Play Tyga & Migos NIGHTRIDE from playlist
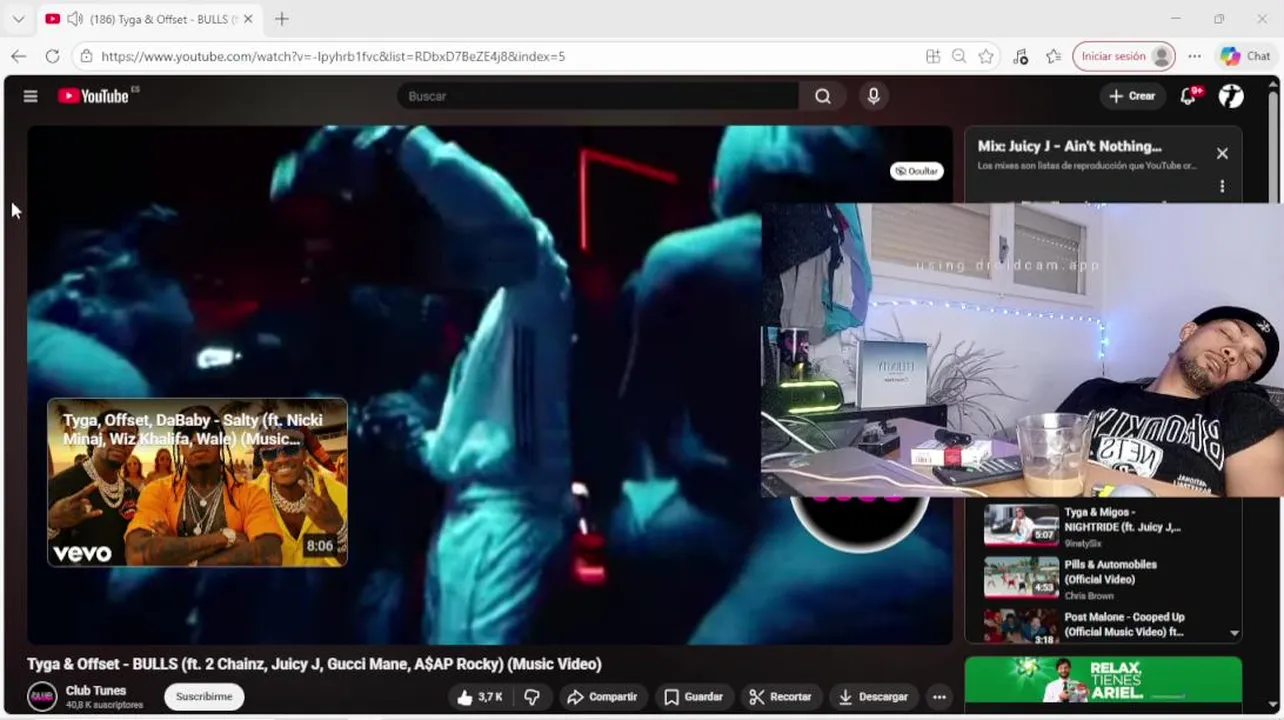 point(1100,525)
